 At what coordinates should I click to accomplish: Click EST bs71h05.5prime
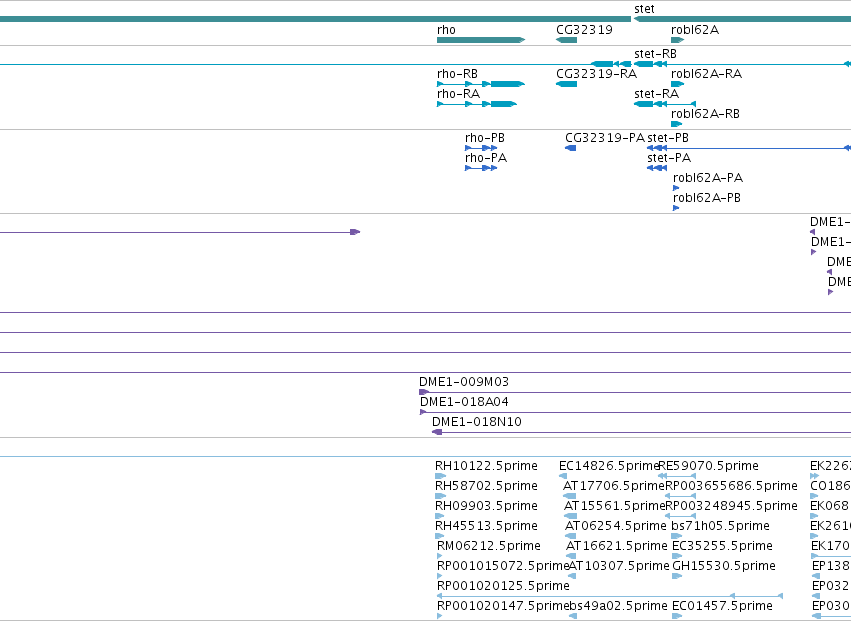676,536
